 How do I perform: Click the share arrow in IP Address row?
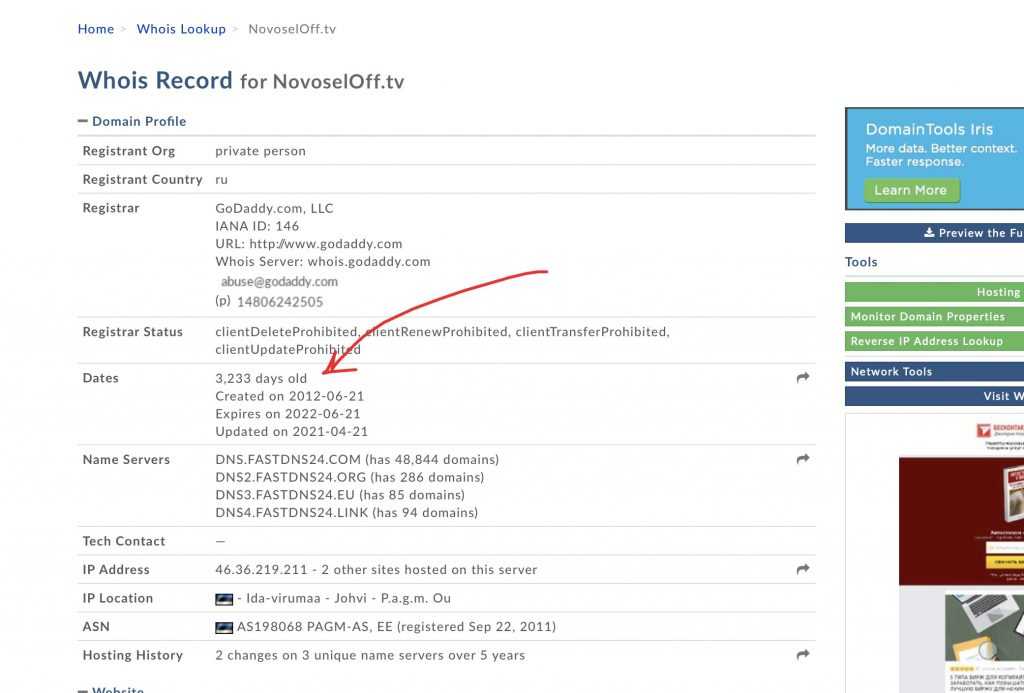(802, 569)
